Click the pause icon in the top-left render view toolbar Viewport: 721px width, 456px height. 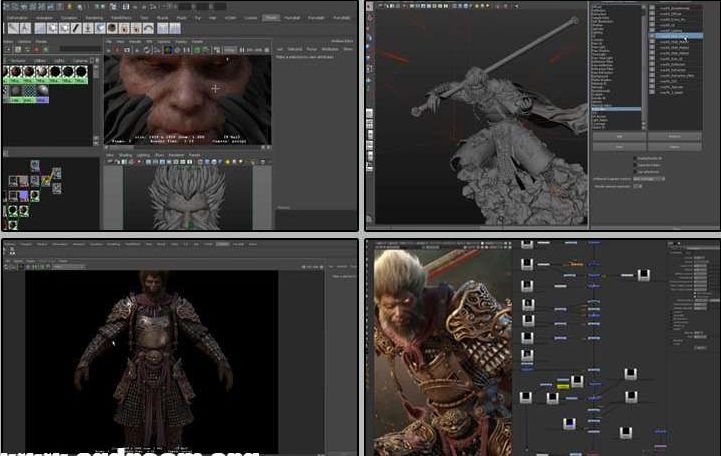point(241,49)
